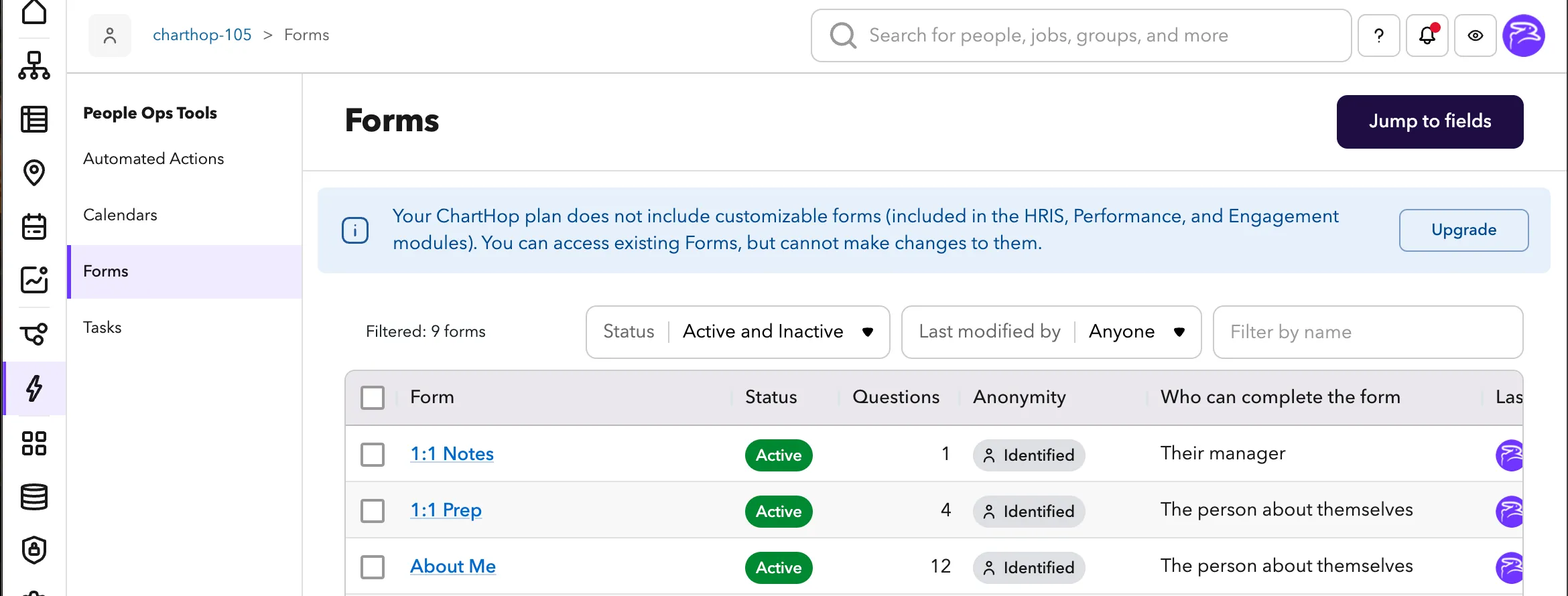1568x596 pixels.
Task: Click the Identified badge in 1:1 Notes row
Action: pos(1029,455)
